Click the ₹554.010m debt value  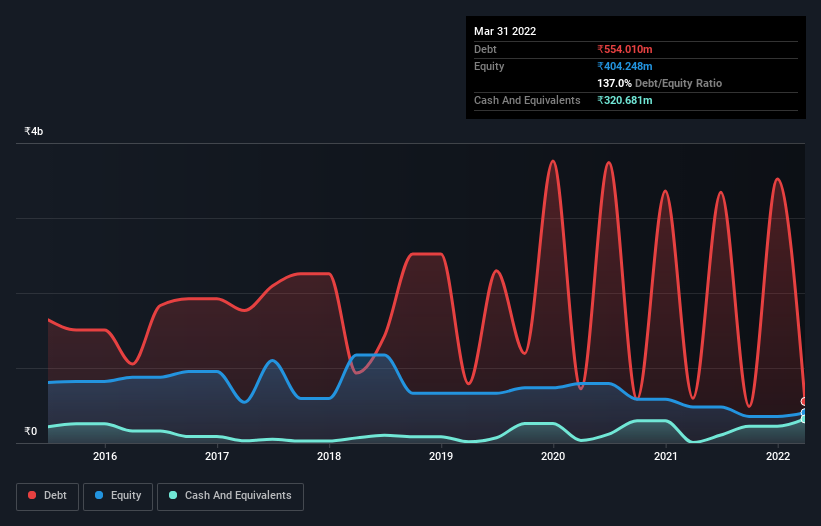[625, 49]
